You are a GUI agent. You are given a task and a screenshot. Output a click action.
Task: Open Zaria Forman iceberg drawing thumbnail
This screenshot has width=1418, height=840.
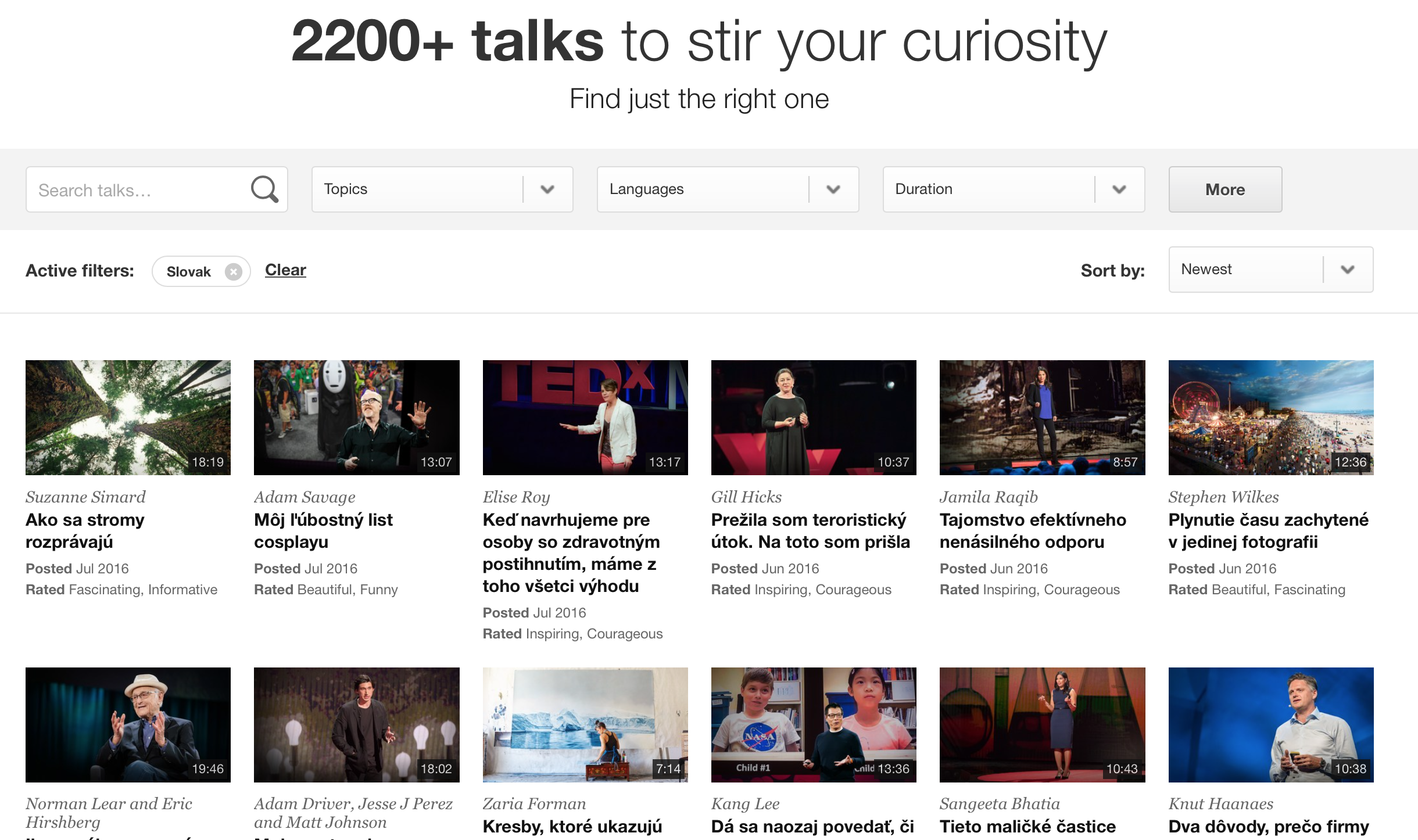tap(585, 724)
